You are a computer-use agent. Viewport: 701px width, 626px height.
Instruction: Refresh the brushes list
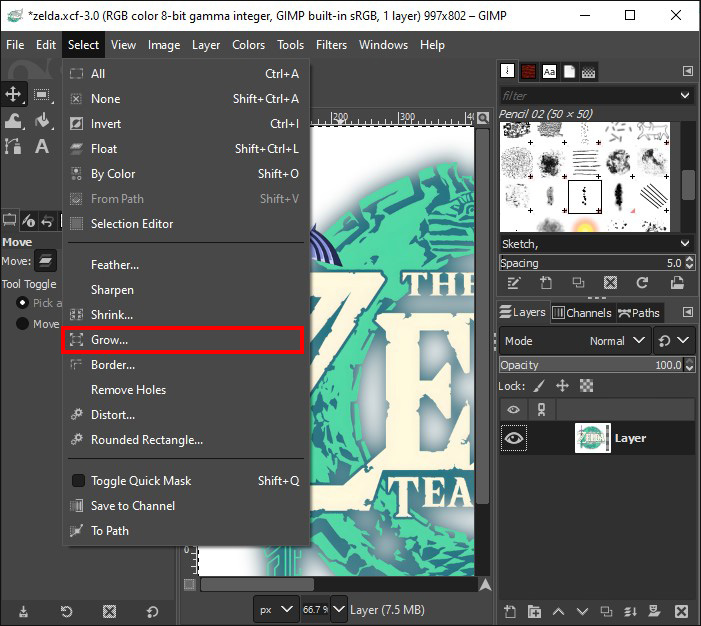click(642, 283)
